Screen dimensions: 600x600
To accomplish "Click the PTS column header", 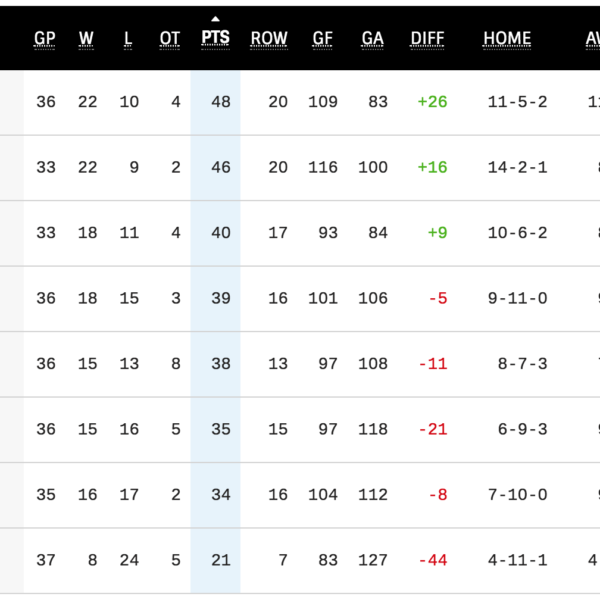I will [x=215, y=39].
